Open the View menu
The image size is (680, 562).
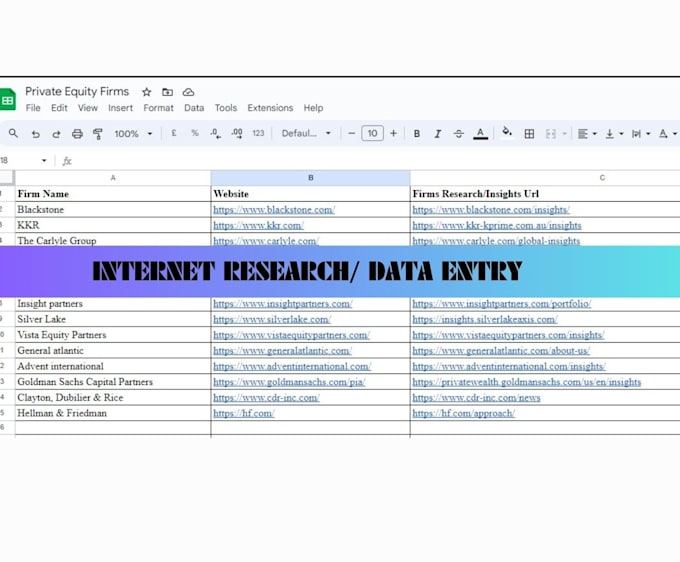88,108
